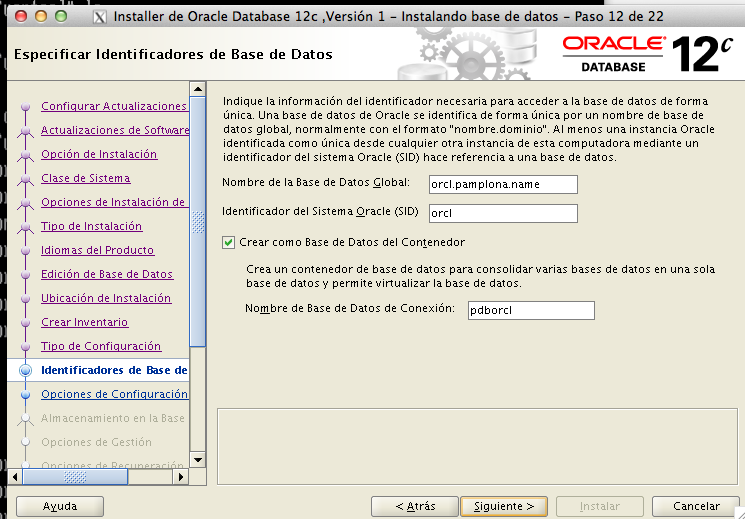Viewport: 745px width, 519px height.
Task: Click the X11 icon in title bar
Action: tap(99, 17)
